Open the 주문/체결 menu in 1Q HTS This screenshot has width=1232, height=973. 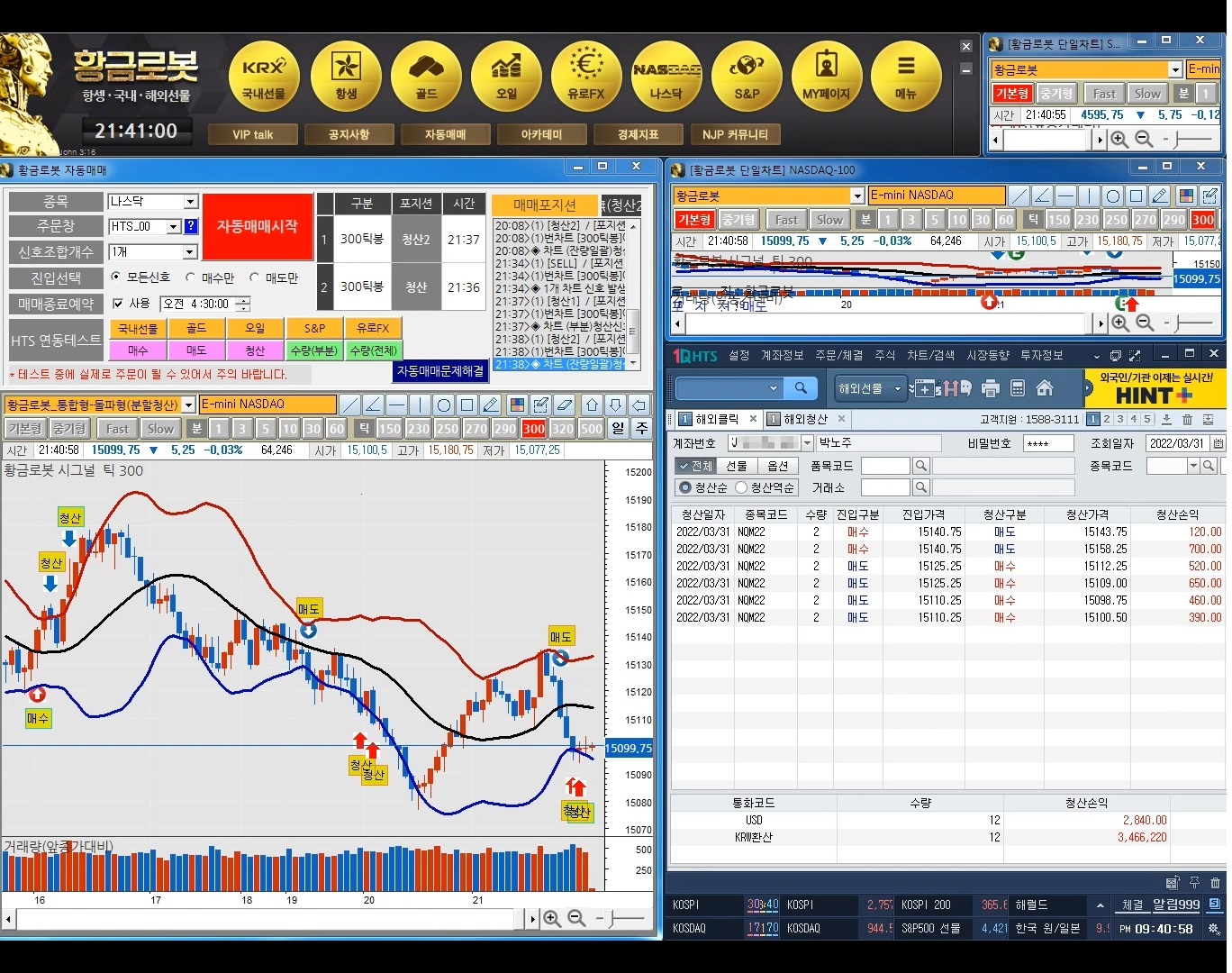(839, 356)
